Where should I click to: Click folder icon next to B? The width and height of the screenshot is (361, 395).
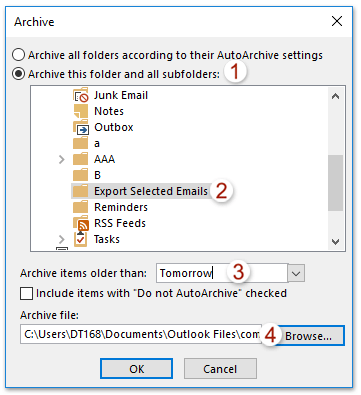pos(80,175)
